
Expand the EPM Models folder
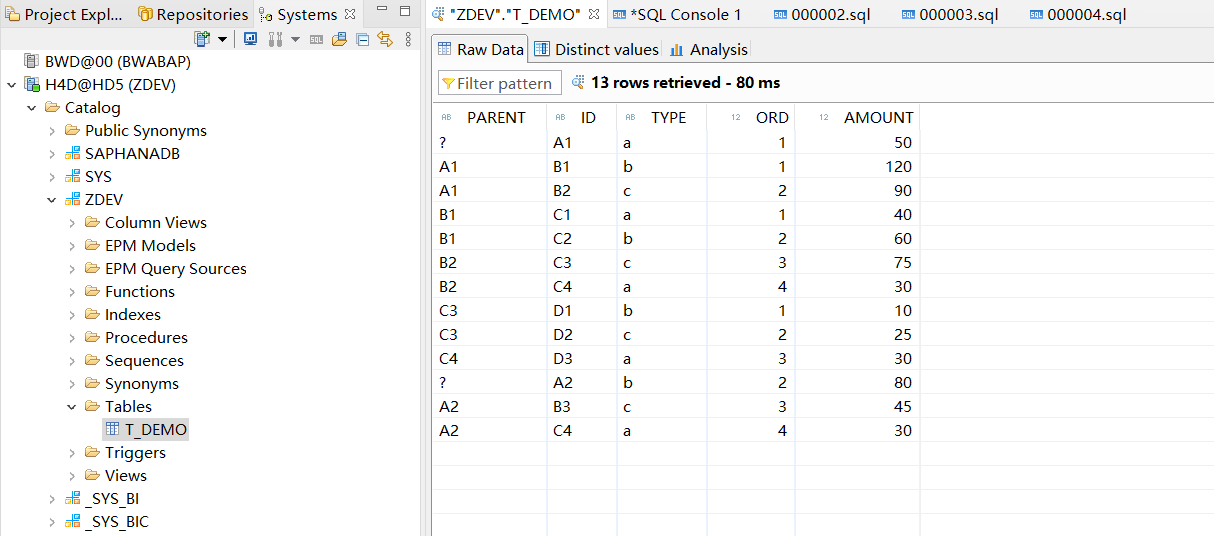click(x=72, y=246)
